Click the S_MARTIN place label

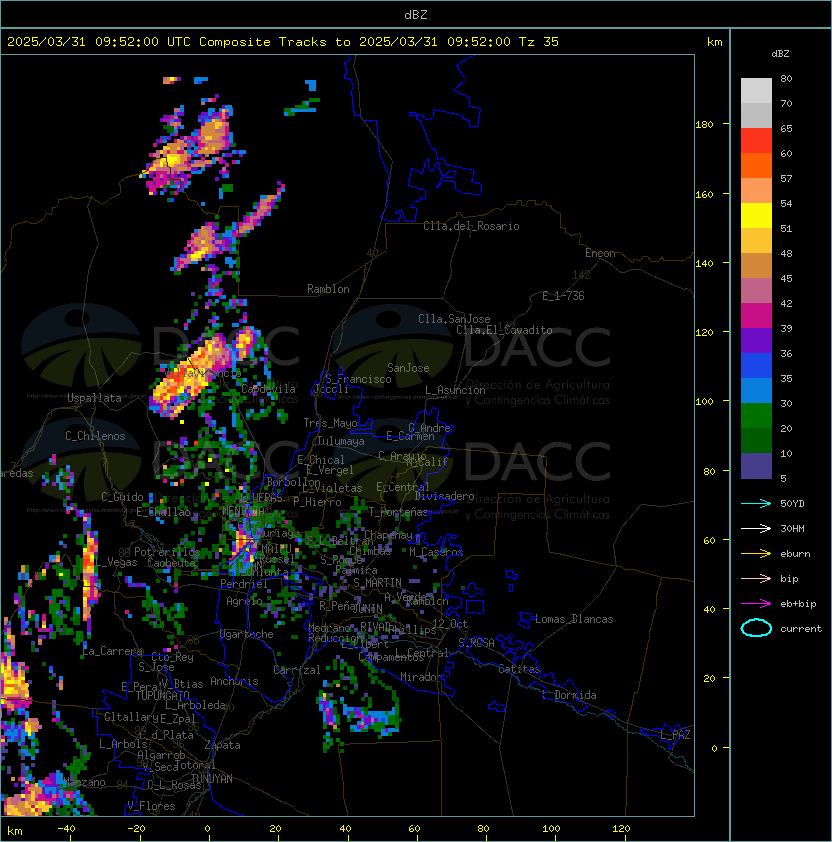pos(377,583)
